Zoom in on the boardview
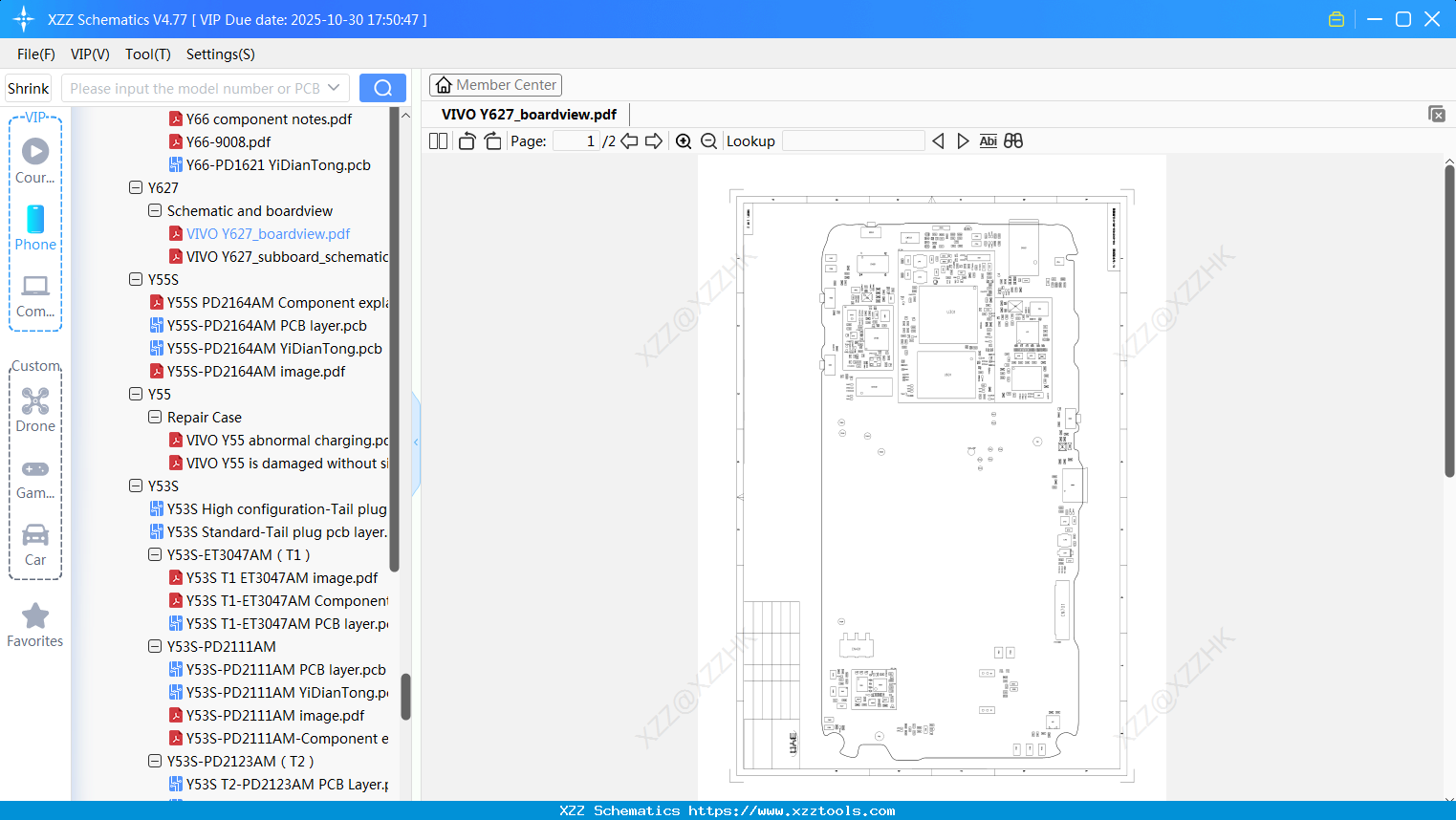1456x820 pixels. 684,141
